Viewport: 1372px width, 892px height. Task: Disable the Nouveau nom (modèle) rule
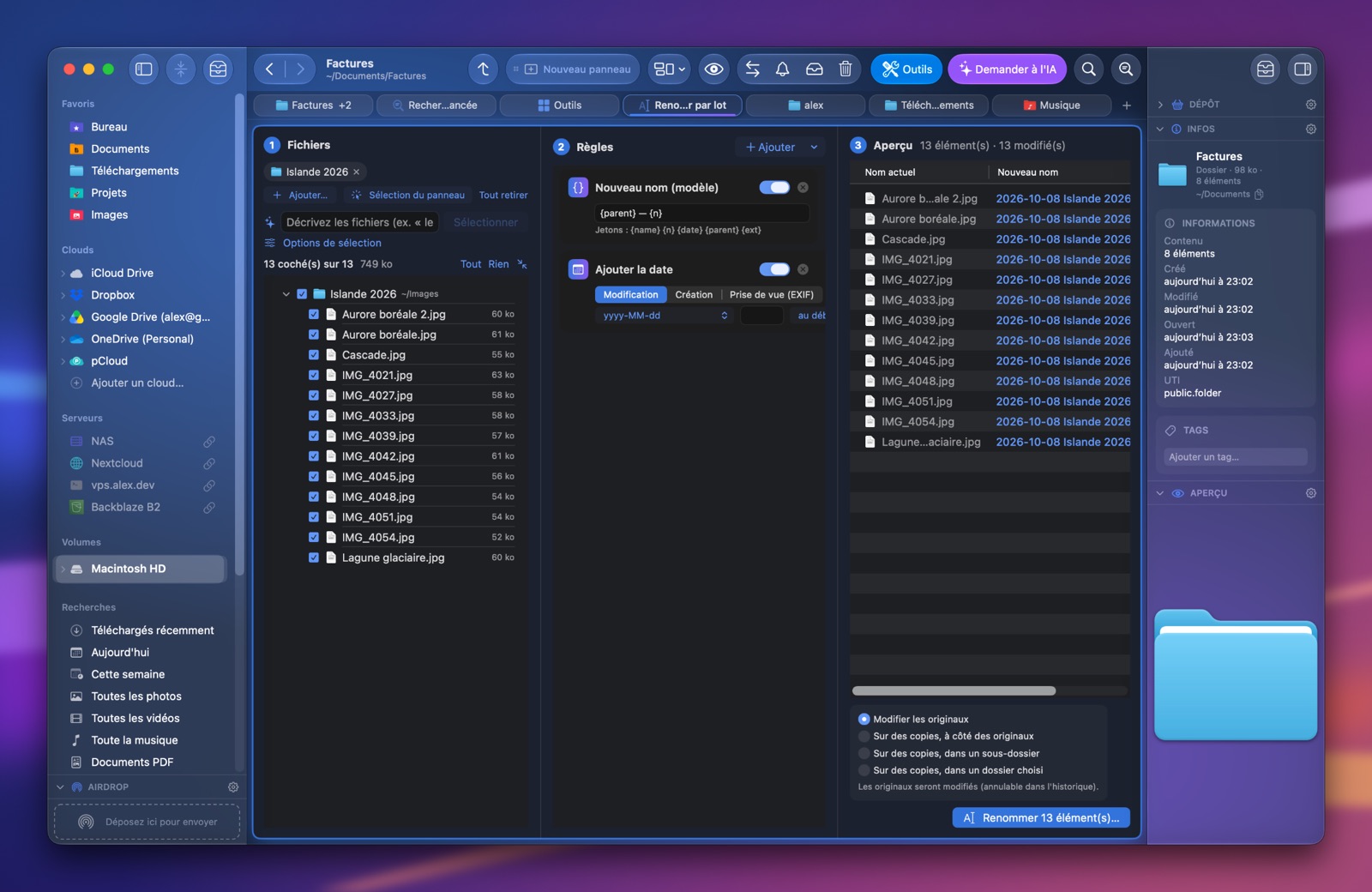pyautogui.click(x=774, y=188)
